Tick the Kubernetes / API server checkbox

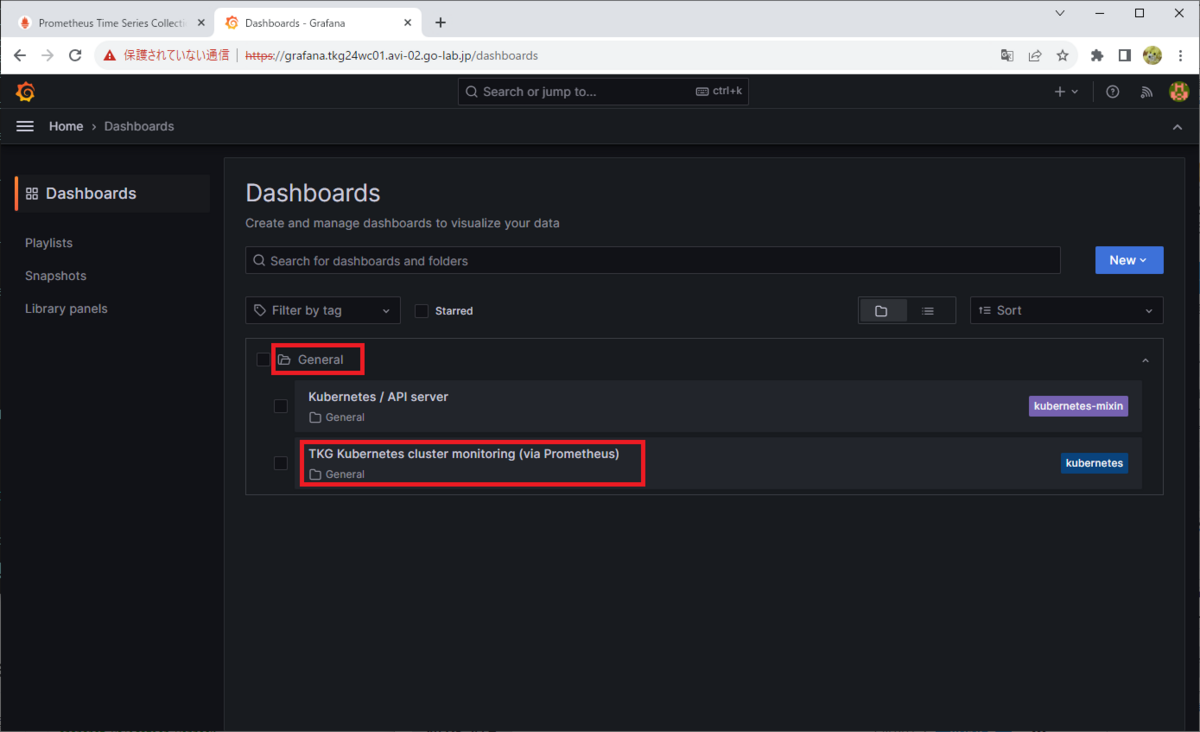[x=281, y=406]
